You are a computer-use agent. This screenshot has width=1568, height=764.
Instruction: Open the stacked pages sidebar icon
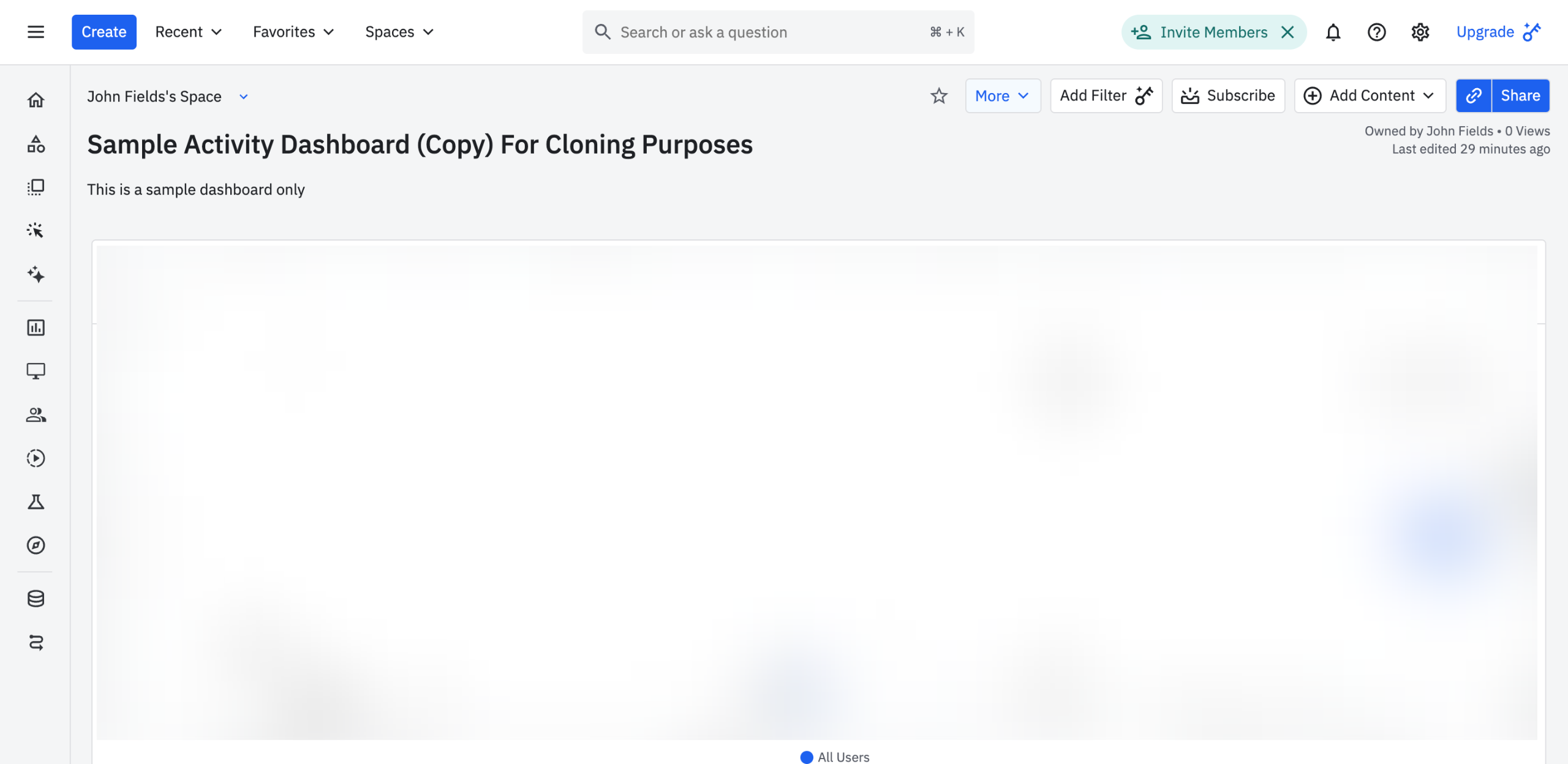(36, 187)
